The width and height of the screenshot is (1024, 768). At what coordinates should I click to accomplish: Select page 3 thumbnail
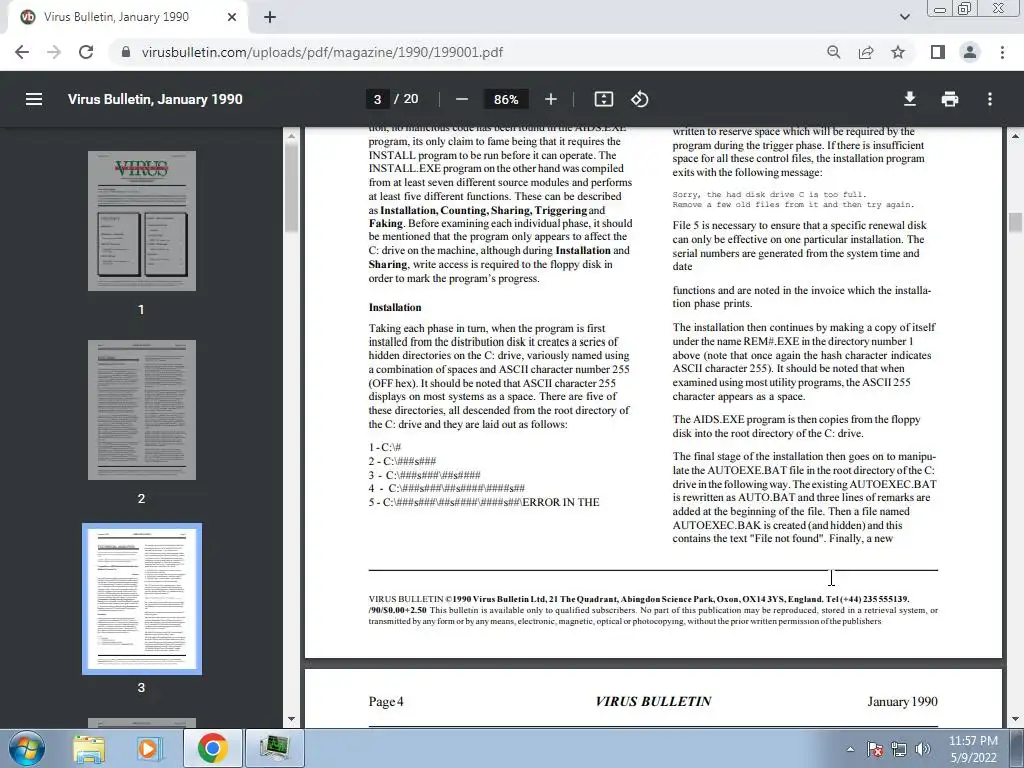(x=142, y=599)
